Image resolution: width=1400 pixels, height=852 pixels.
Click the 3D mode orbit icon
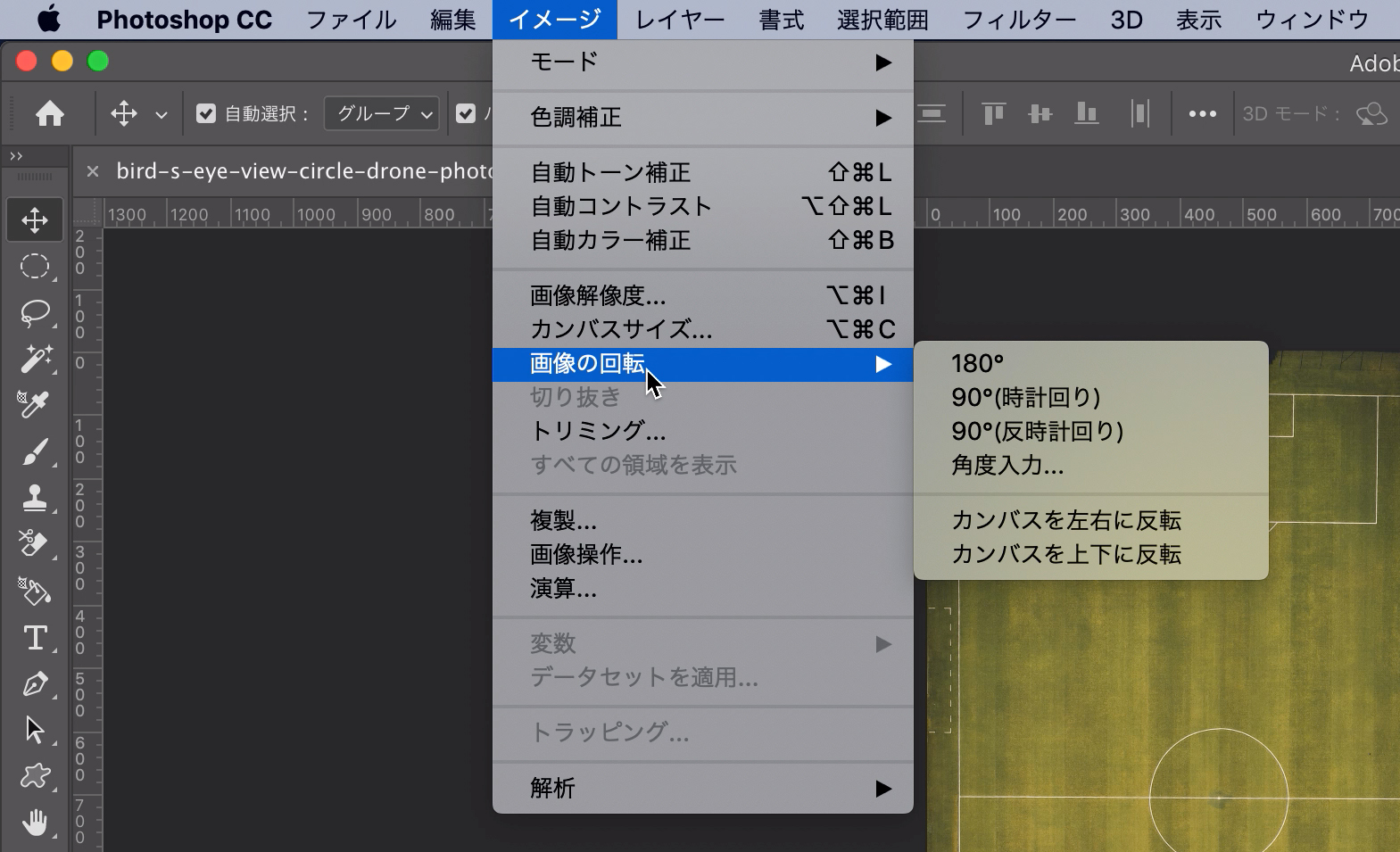point(1371,113)
